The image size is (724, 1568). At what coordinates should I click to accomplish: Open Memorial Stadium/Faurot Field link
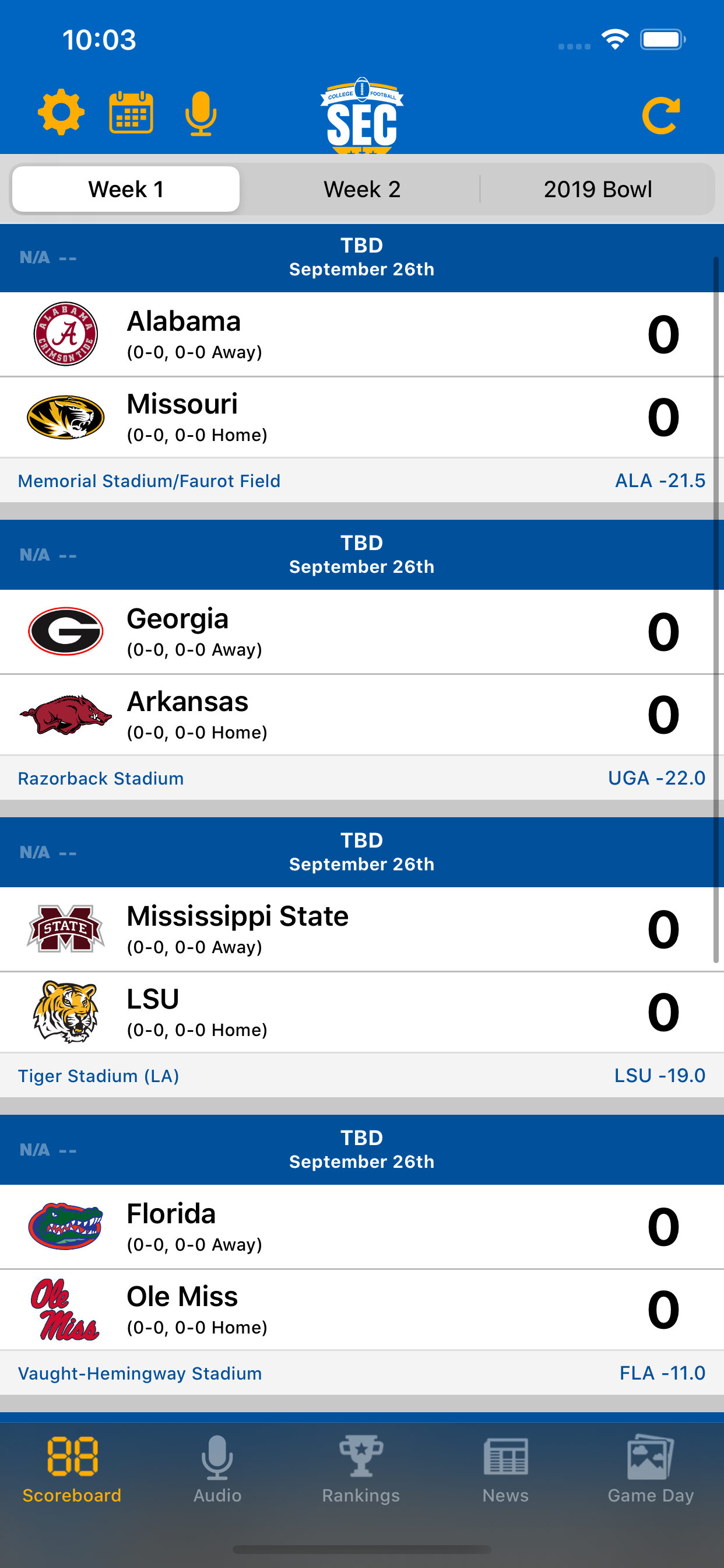pos(149,481)
